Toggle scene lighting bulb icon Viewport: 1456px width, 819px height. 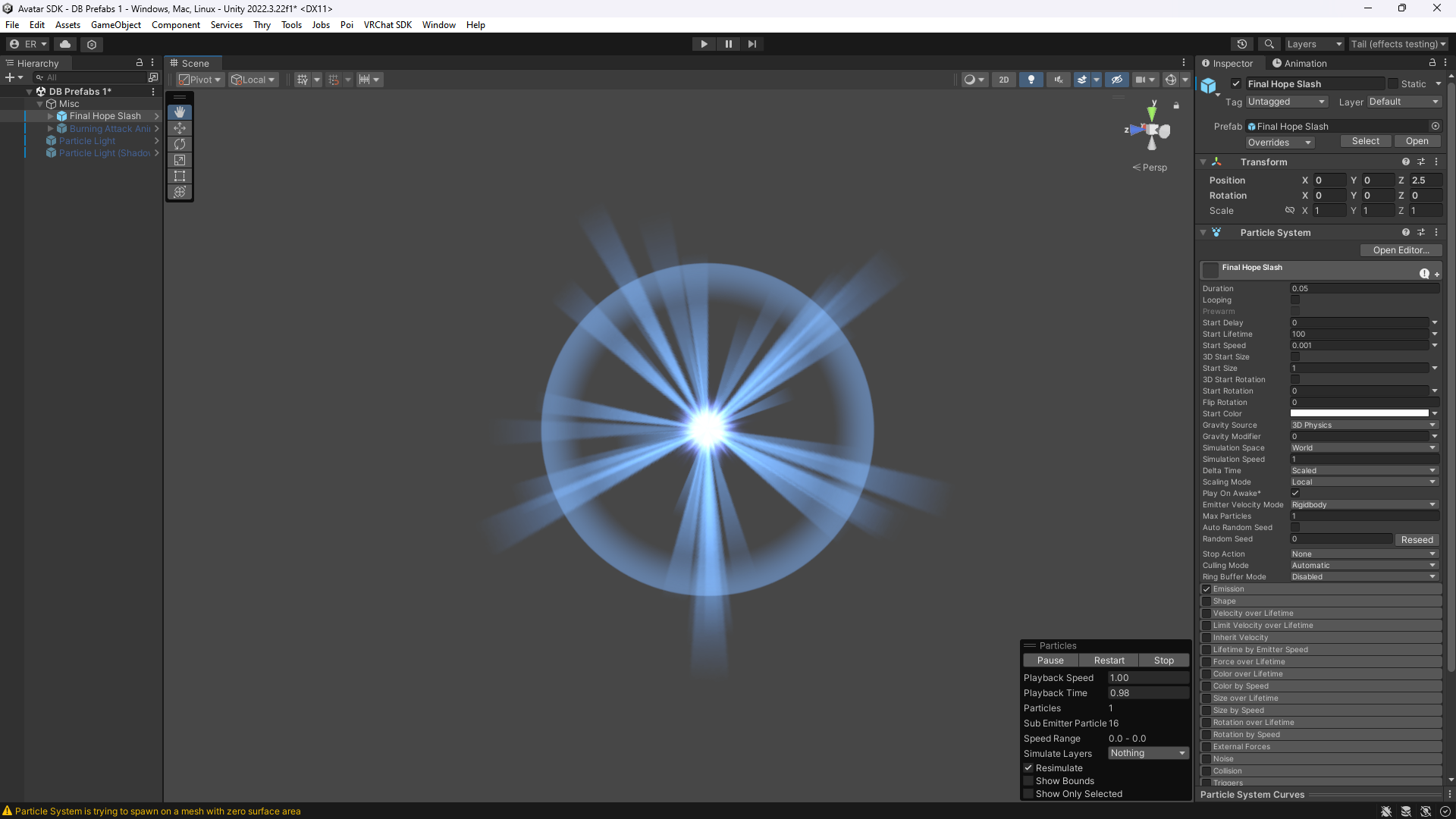[1031, 80]
